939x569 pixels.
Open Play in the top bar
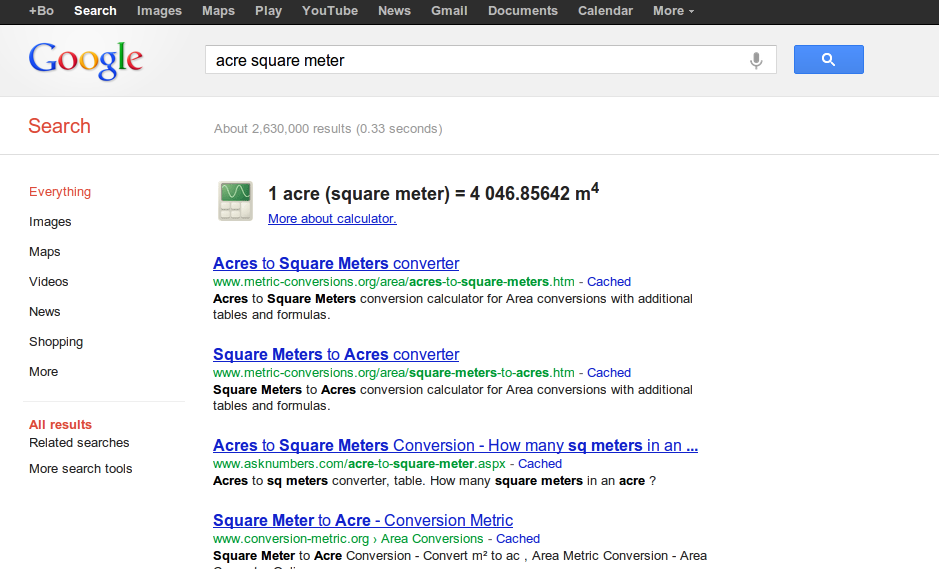click(x=268, y=11)
